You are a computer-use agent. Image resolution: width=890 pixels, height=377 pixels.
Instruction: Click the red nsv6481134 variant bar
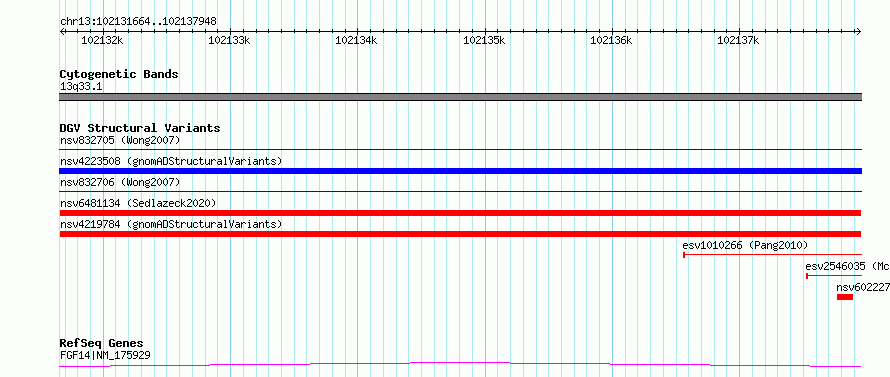pos(460,213)
